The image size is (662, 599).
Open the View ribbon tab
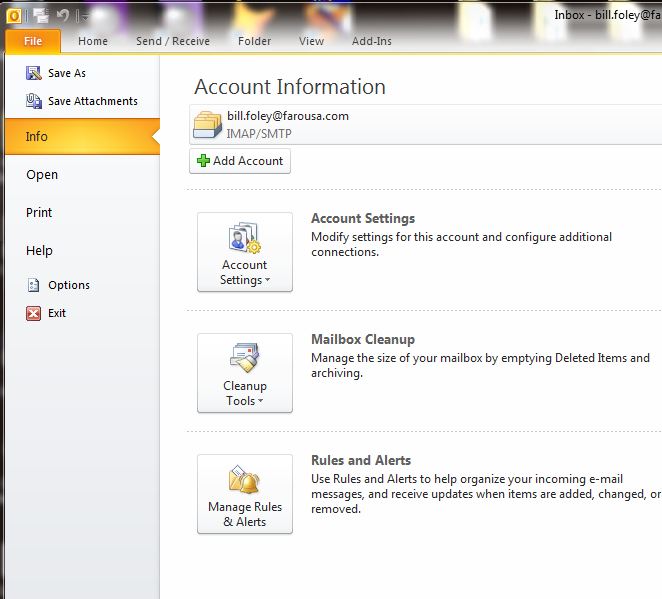click(x=311, y=41)
